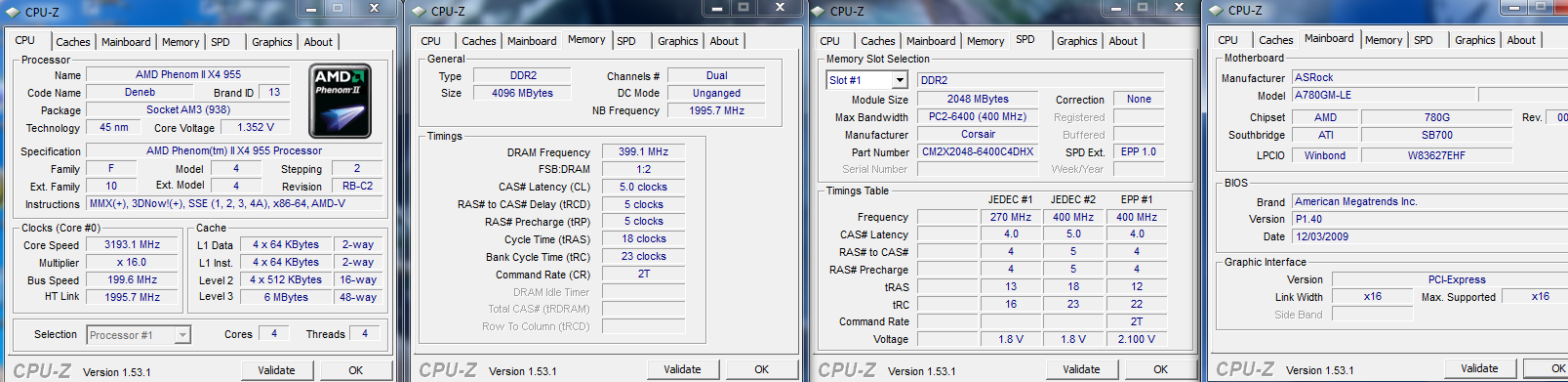
Task: Open About tab in the processor window
Action: [318, 42]
